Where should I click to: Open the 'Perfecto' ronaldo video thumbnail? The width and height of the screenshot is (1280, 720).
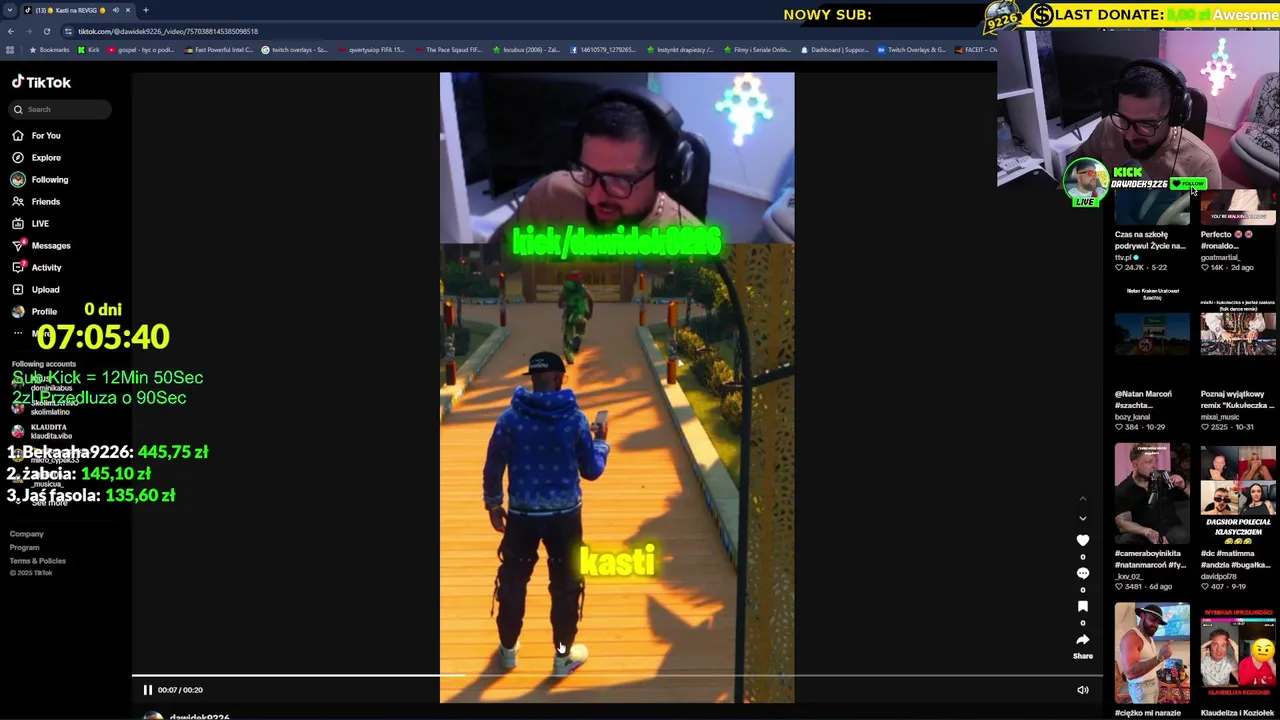1238,208
